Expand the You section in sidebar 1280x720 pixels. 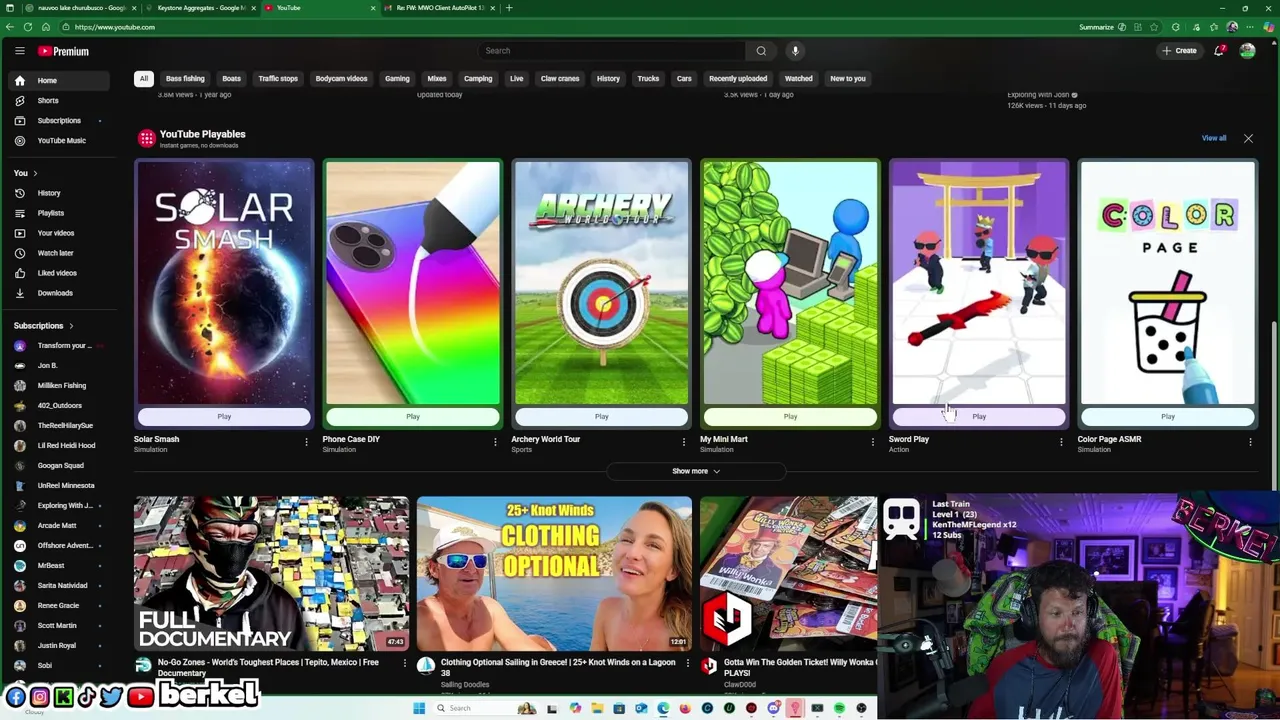(25, 173)
